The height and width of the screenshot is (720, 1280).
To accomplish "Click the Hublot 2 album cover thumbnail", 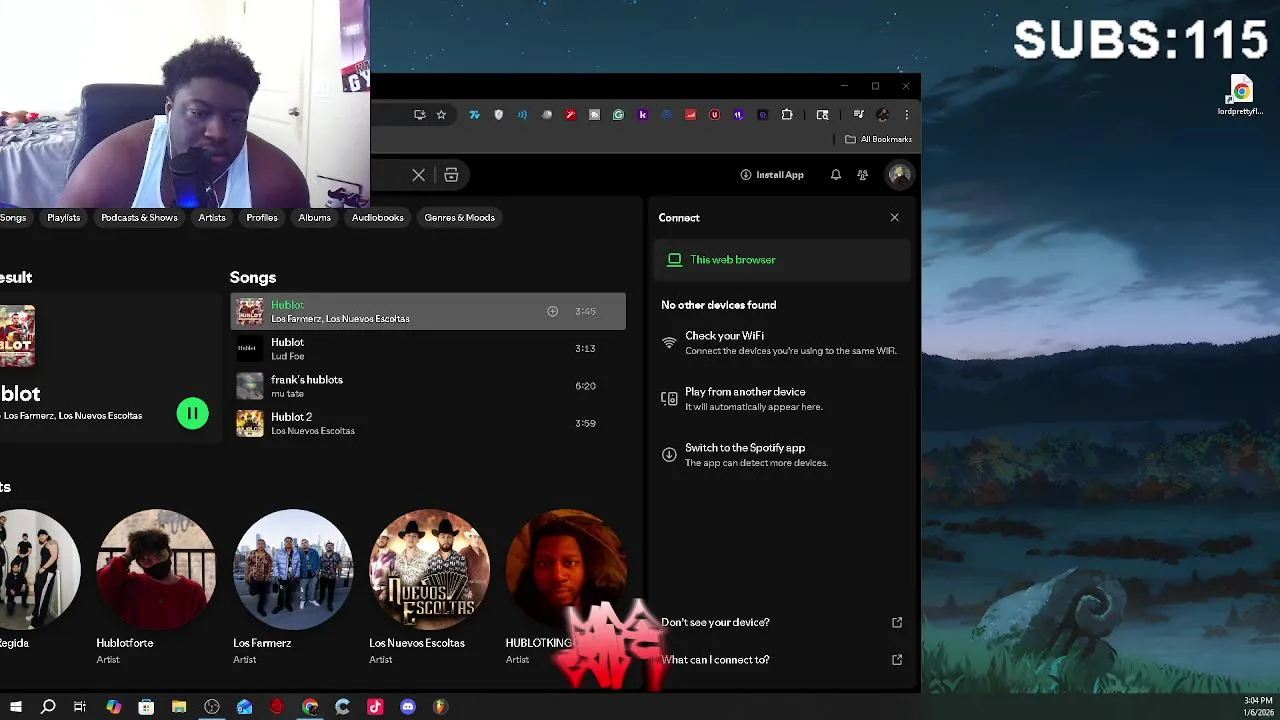I will (250, 423).
